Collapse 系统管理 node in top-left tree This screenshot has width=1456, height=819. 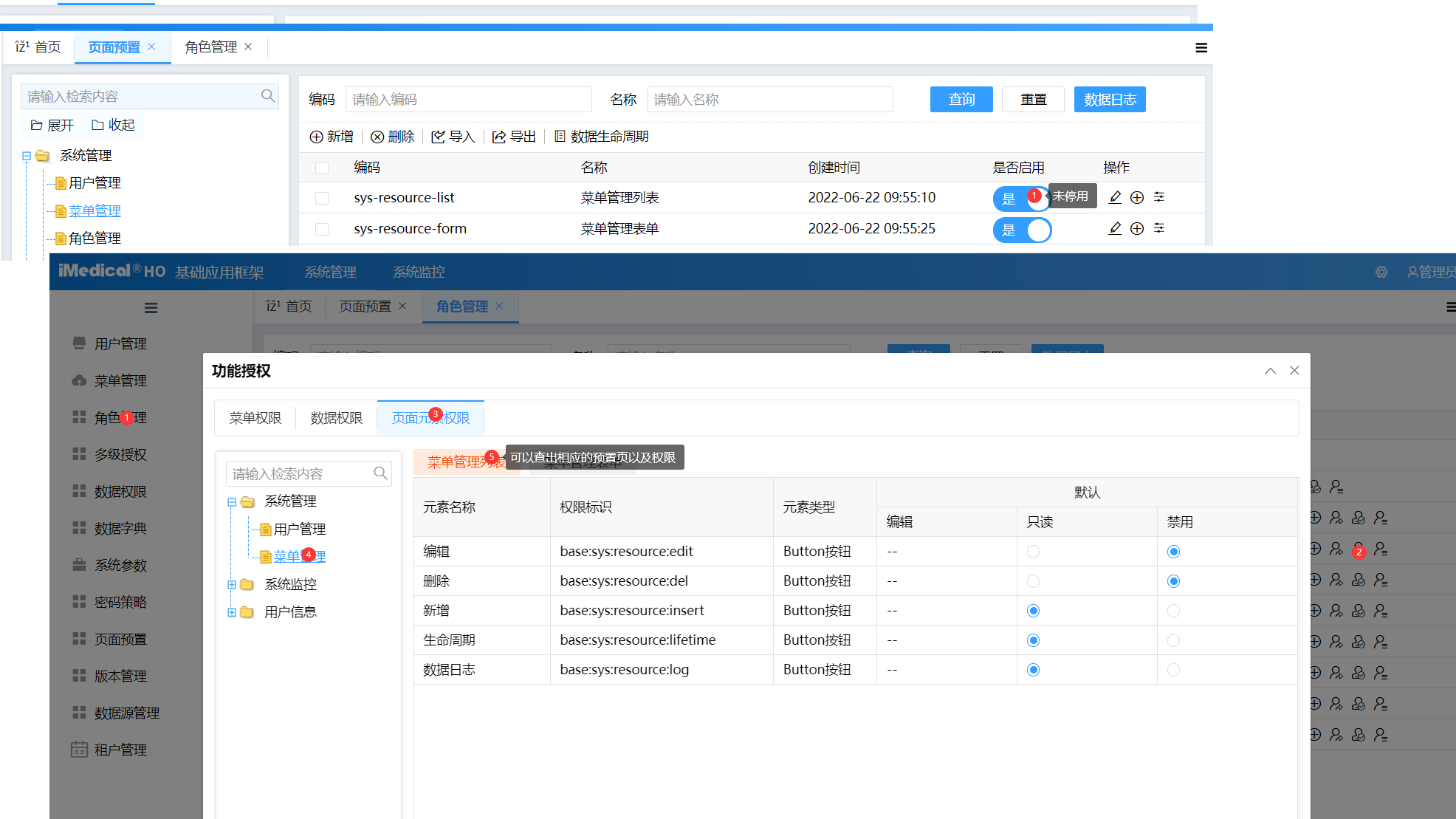[27, 156]
